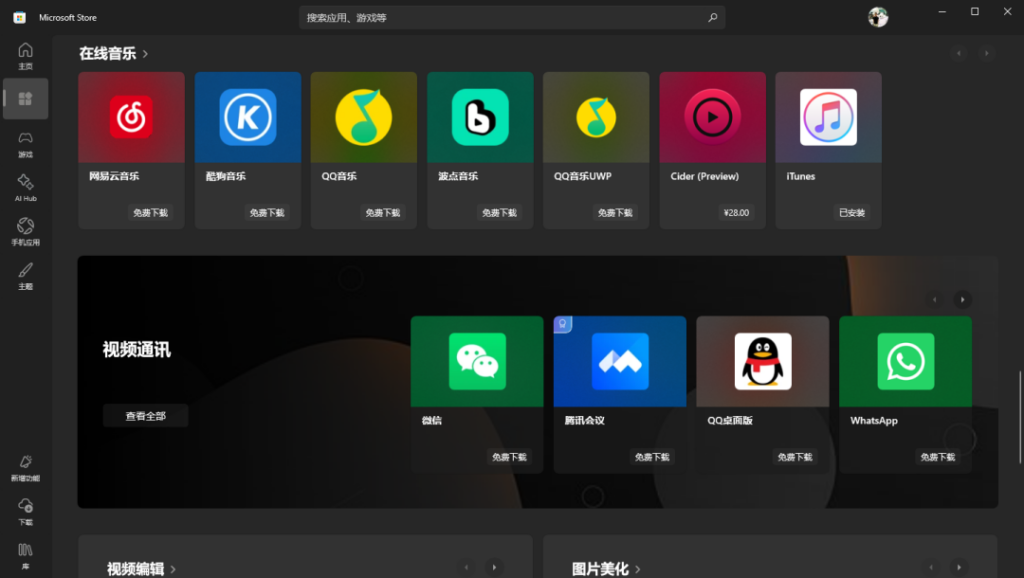Show next apps in 在线音乐 row
The height and width of the screenshot is (578, 1024).
pos(986,54)
